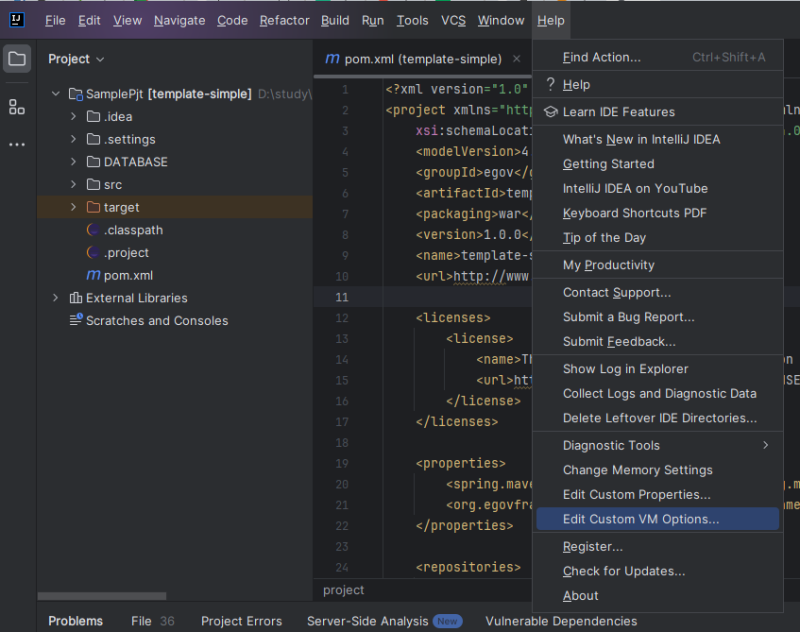
Task: Open IntelliJ IDEA on YouTube
Action: coord(658,188)
